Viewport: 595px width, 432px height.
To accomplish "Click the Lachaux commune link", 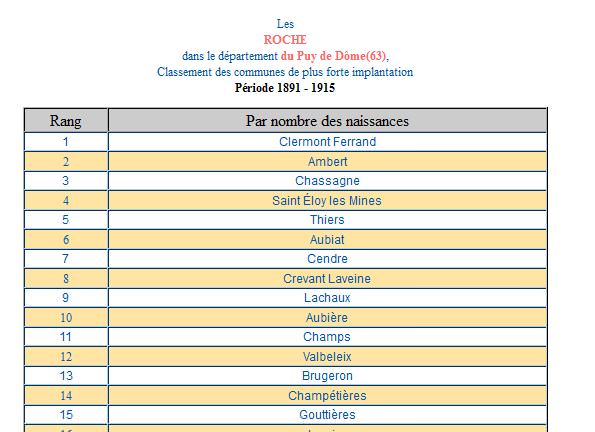I will 327,298.
